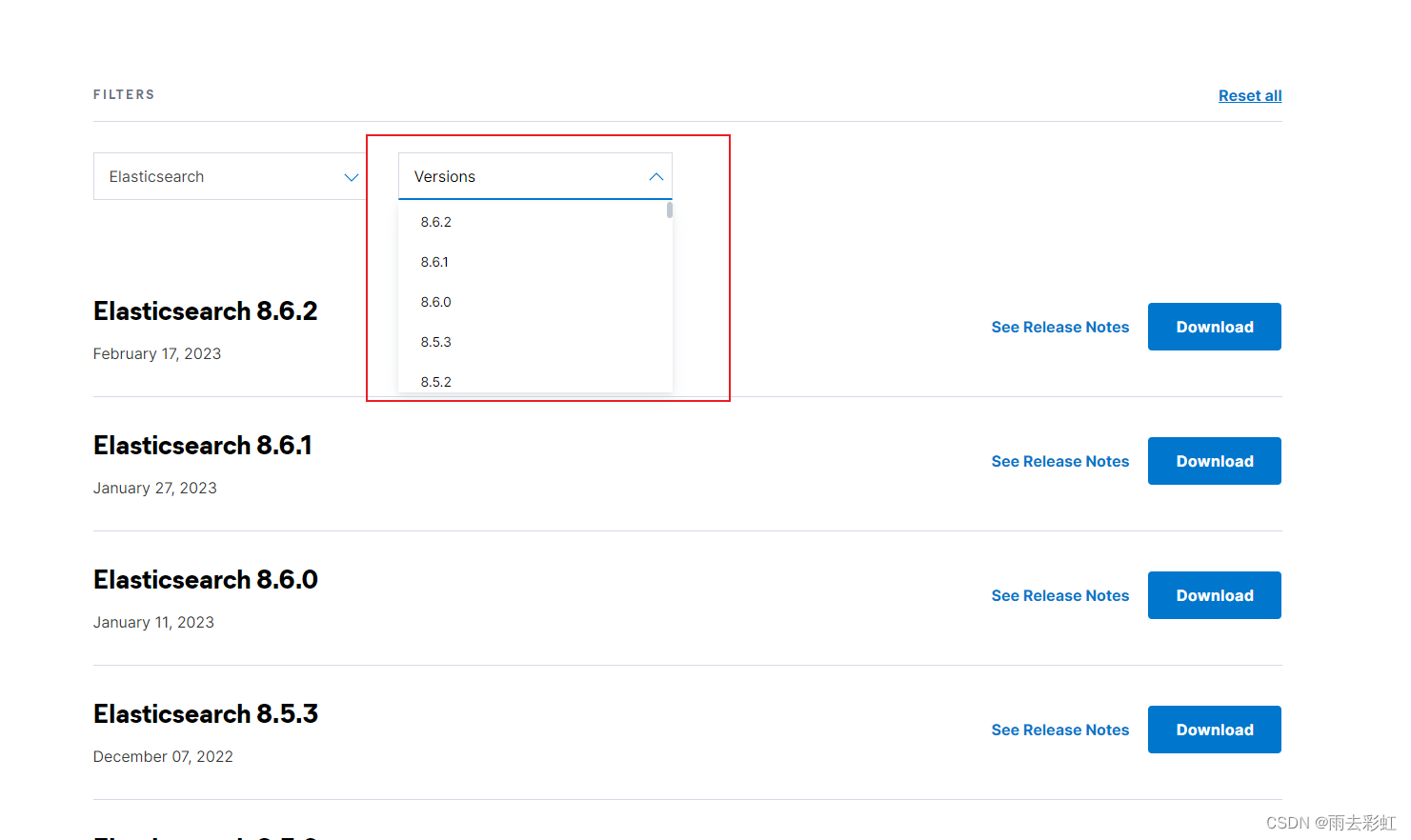This screenshot has width=1411, height=840.
Task: Download Elasticsearch 8.5.3
Action: [x=1215, y=730]
